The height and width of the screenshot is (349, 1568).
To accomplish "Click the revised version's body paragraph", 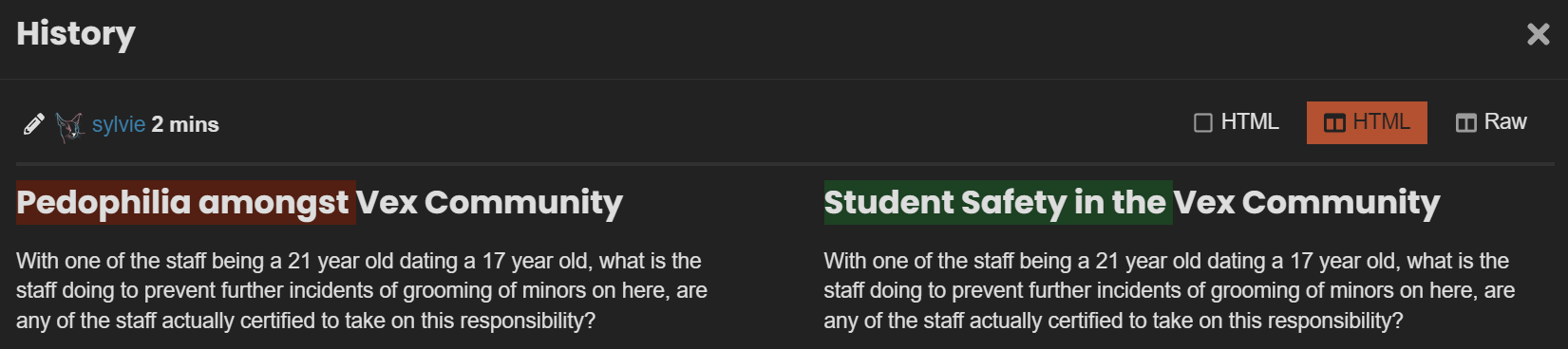I will tap(1170, 290).
